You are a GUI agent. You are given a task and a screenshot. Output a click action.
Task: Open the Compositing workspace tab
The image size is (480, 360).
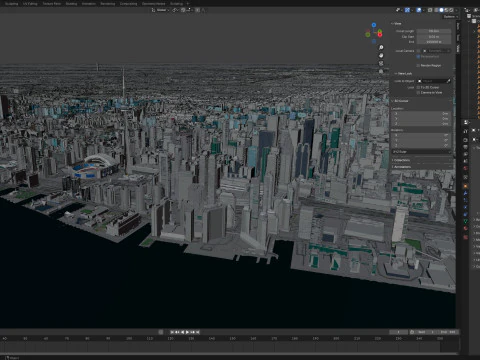[x=128, y=4]
